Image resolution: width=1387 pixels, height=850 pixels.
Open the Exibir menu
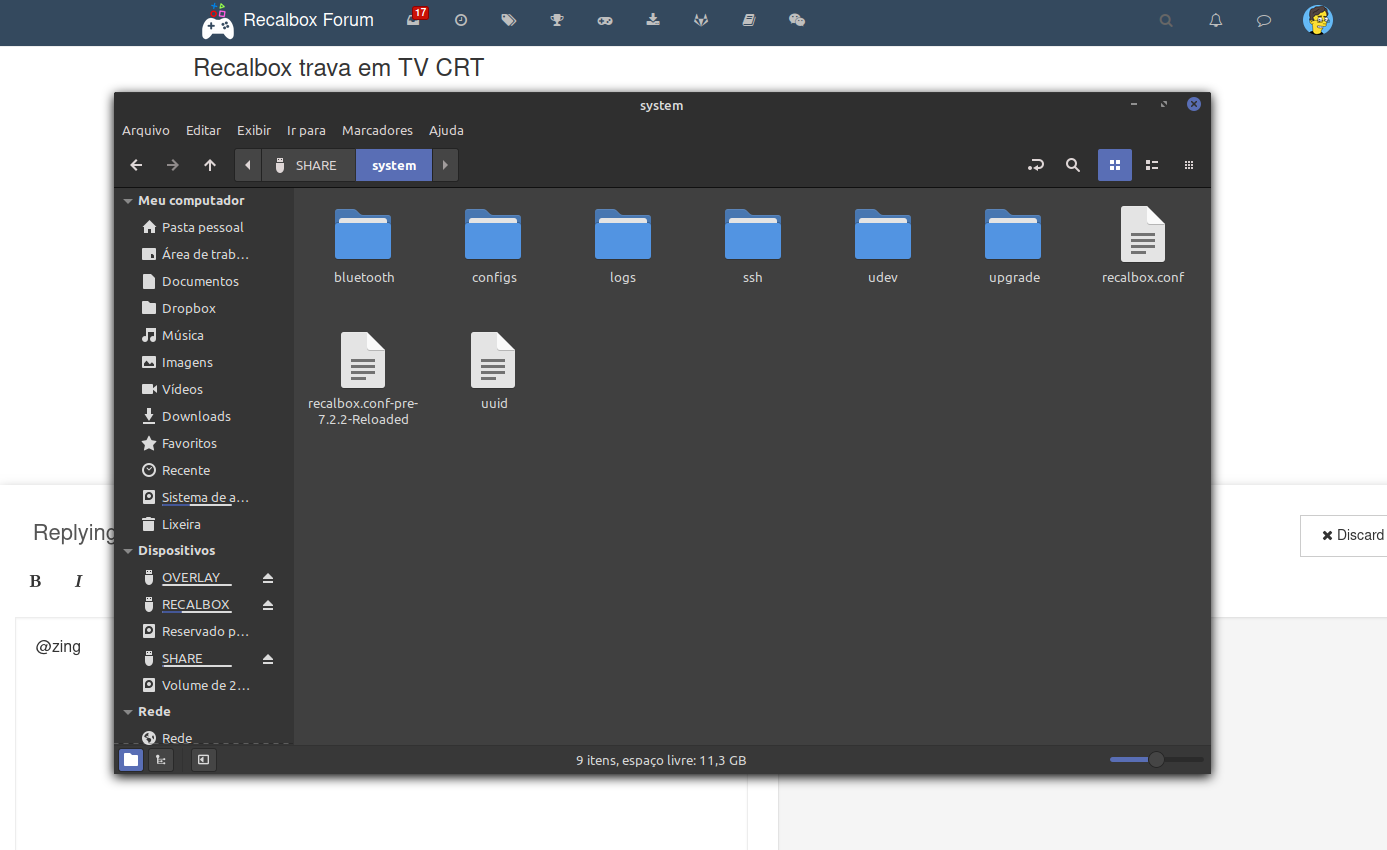click(x=254, y=130)
